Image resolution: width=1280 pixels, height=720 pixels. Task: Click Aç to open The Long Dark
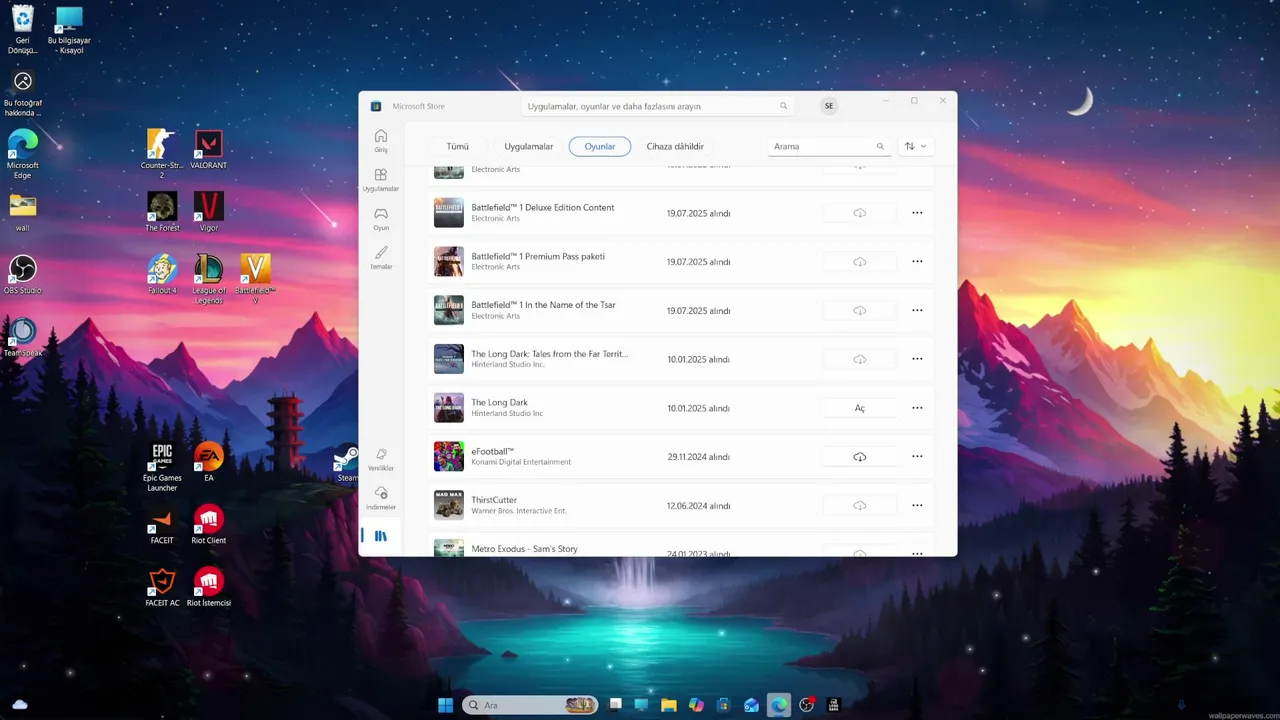[x=859, y=408]
